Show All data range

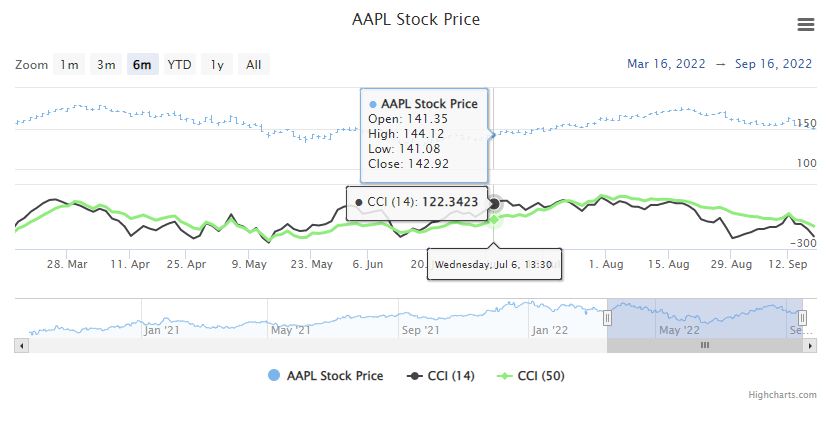pyautogui.click(x=254, y=65)
